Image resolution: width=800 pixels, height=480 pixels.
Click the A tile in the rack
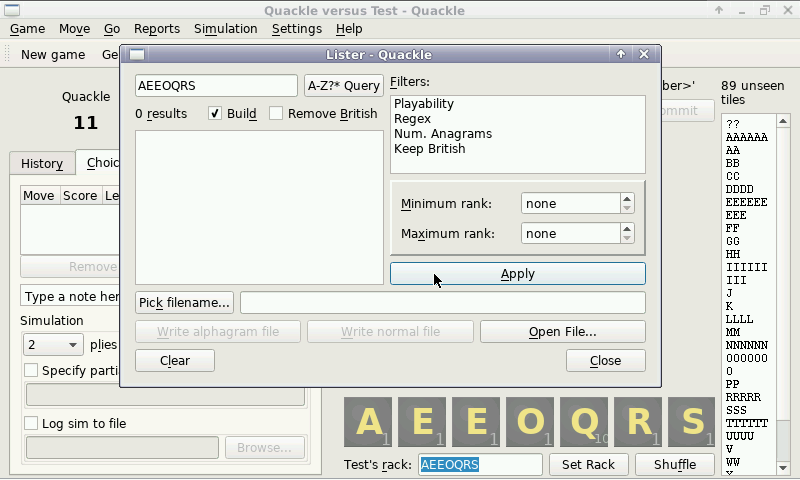point(368,422)
